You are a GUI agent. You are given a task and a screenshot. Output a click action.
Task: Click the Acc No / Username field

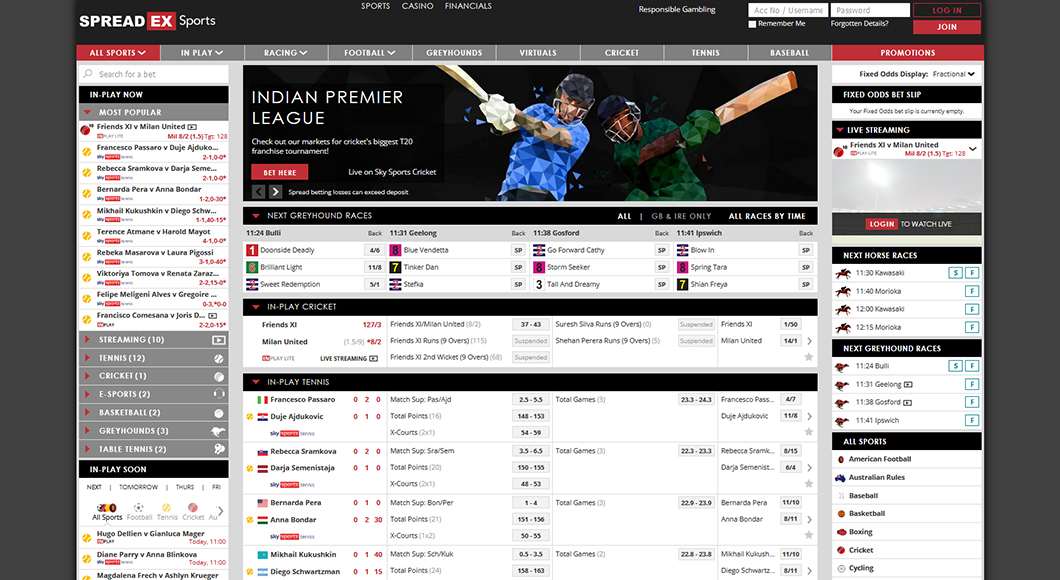click(x=788, y=10)
